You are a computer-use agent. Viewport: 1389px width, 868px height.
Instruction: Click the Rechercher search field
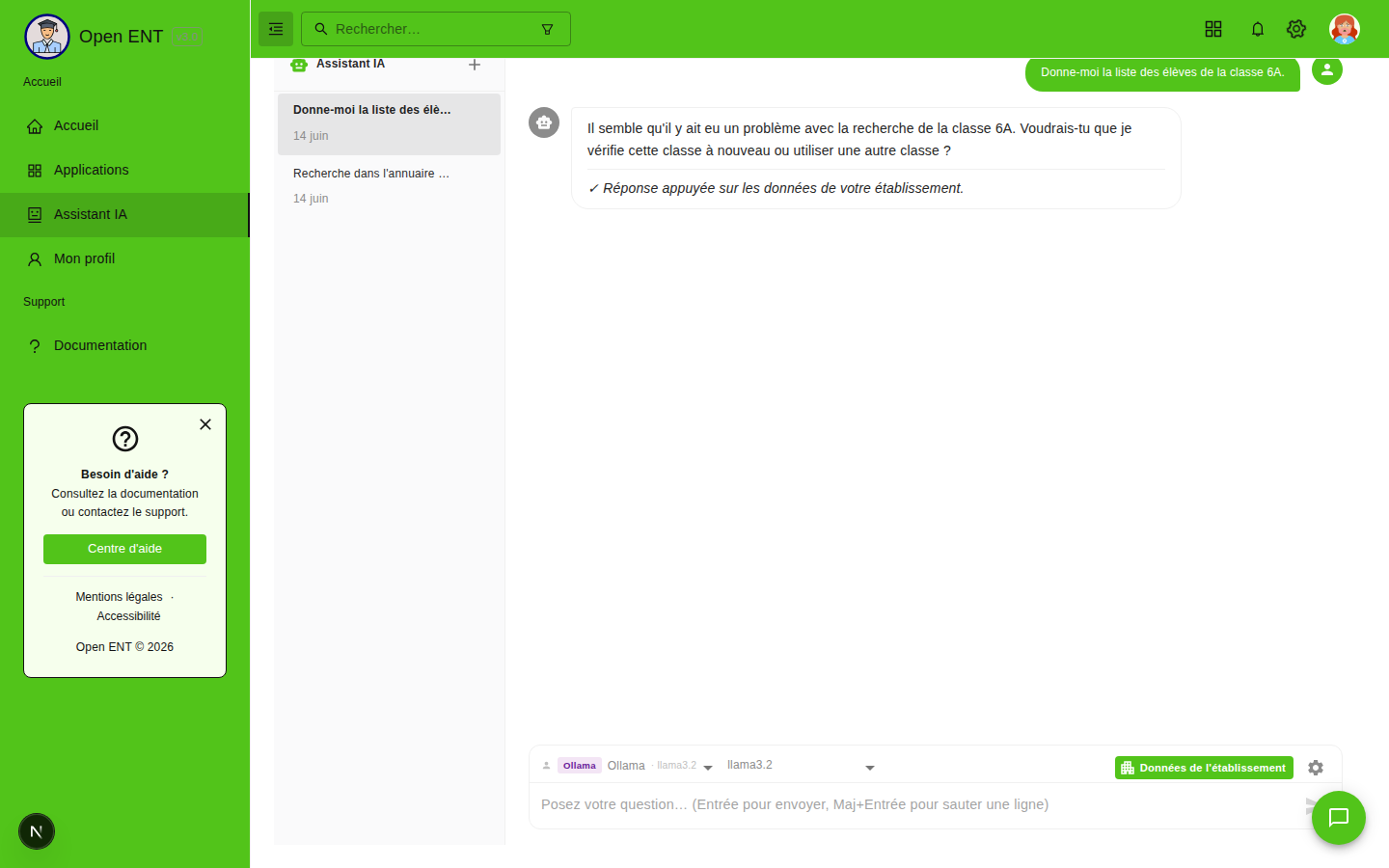point(436,29)
